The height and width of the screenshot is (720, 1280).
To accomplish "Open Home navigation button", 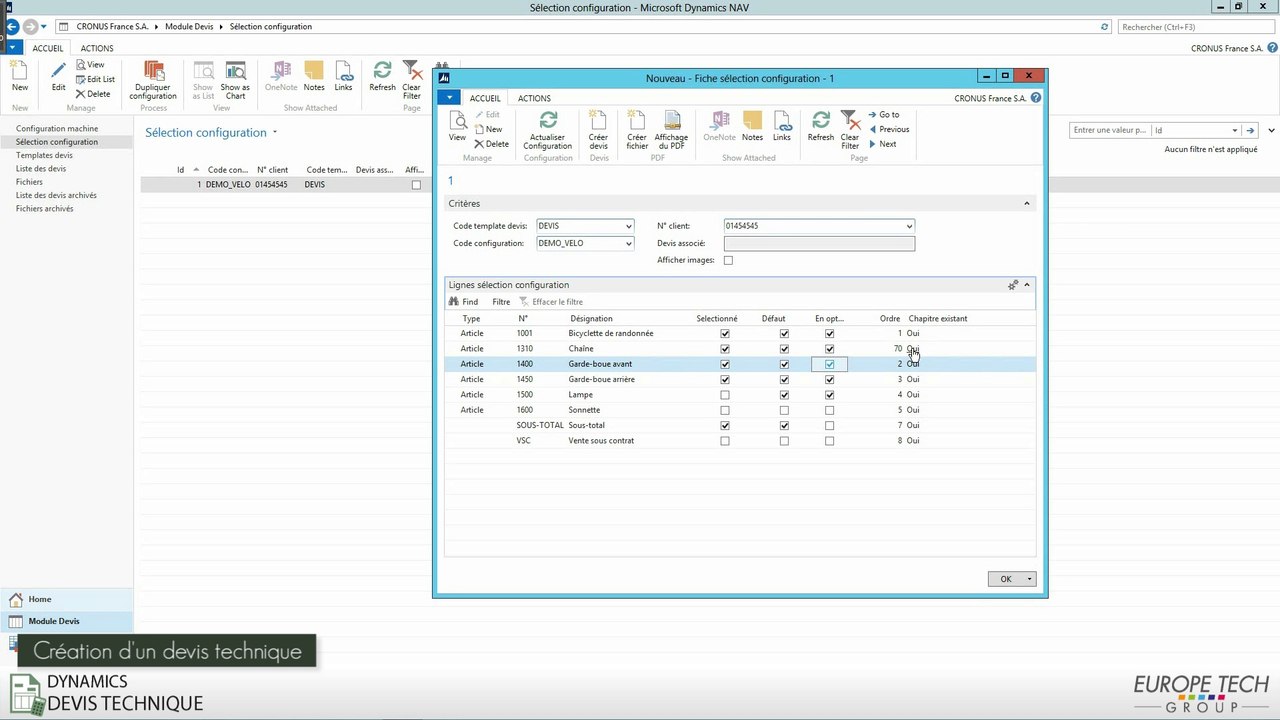I will click(66, 599).
